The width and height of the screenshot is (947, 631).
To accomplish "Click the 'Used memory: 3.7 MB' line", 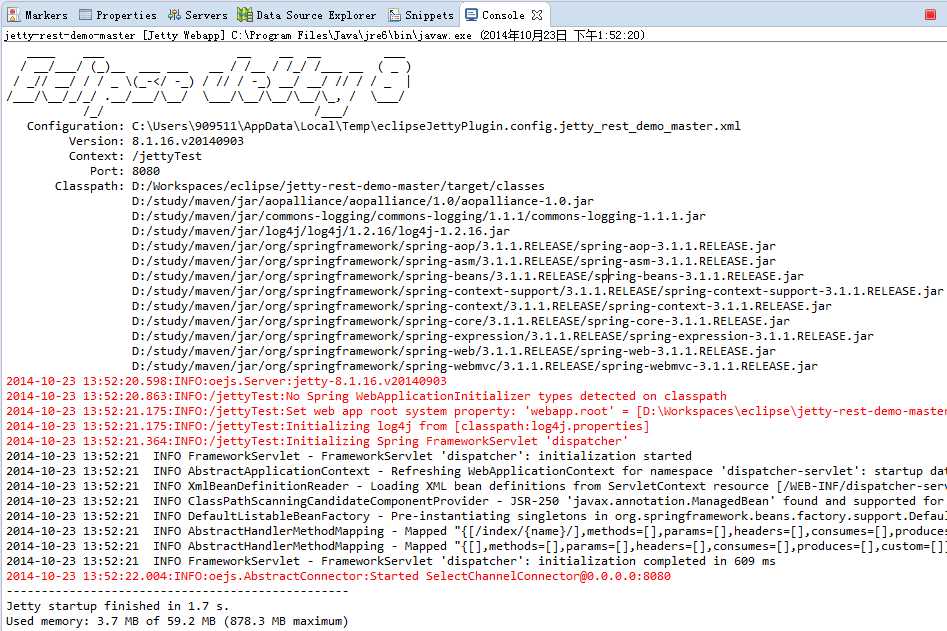I will (178, 621).
